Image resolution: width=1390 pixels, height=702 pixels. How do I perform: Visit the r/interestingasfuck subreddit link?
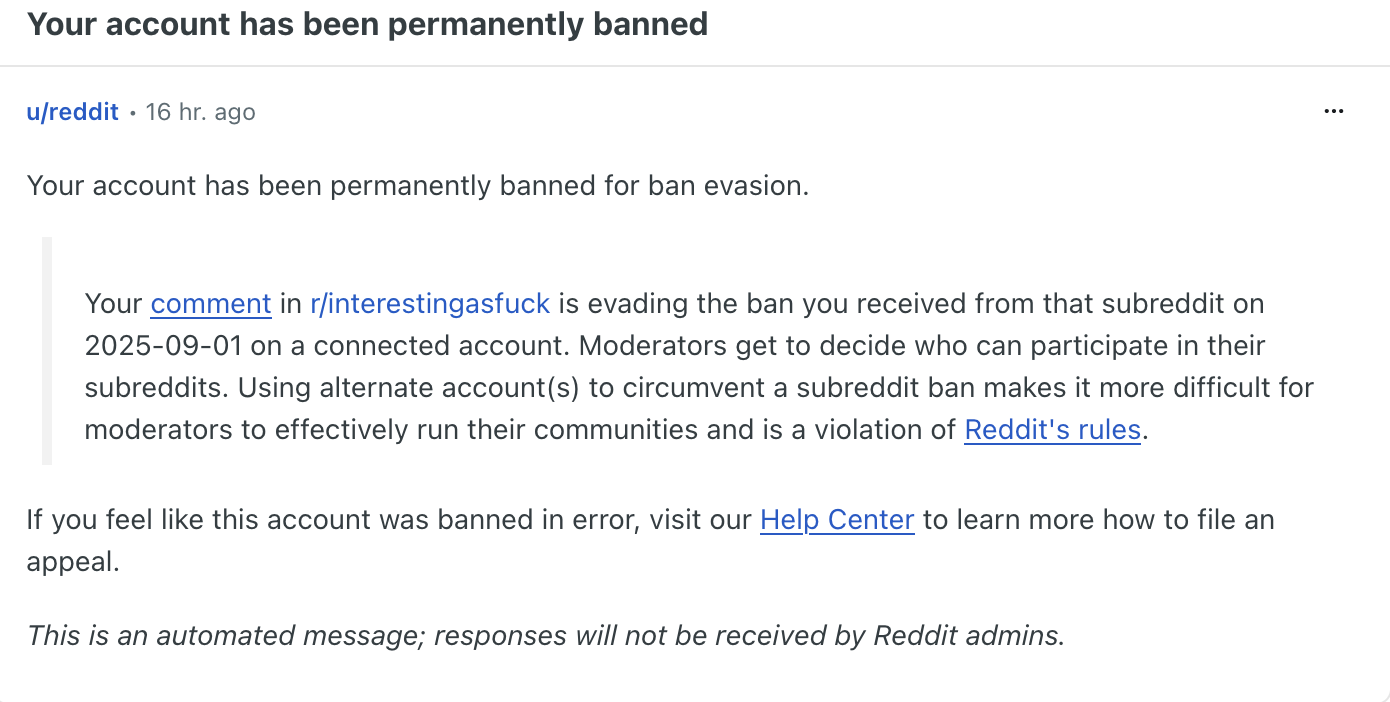pos(430,303)
